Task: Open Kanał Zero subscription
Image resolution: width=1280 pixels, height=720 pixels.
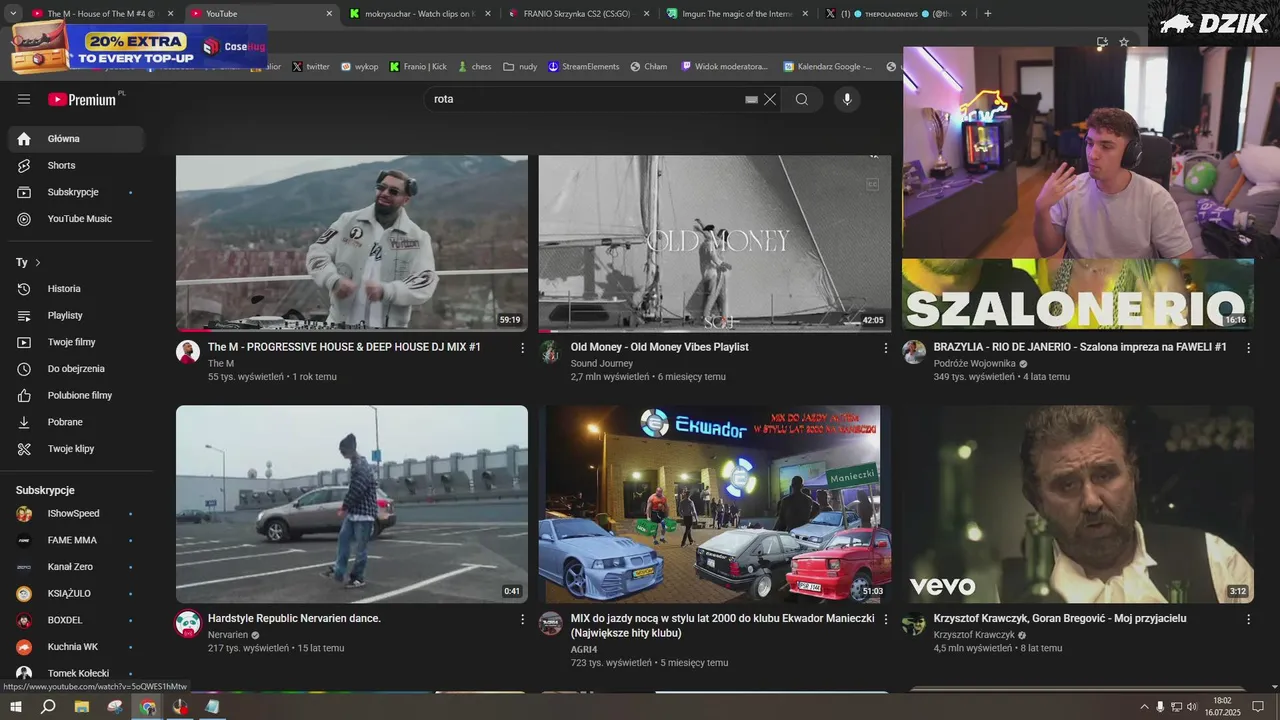Action: pos(76,567)
